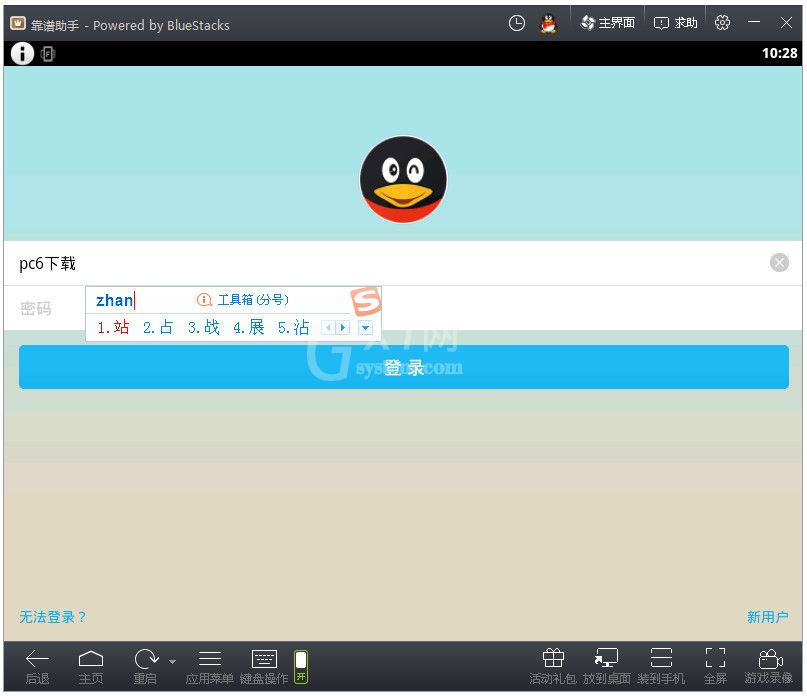Open 应用菜单 app menu
807x696 pixels.
point(209,667)
